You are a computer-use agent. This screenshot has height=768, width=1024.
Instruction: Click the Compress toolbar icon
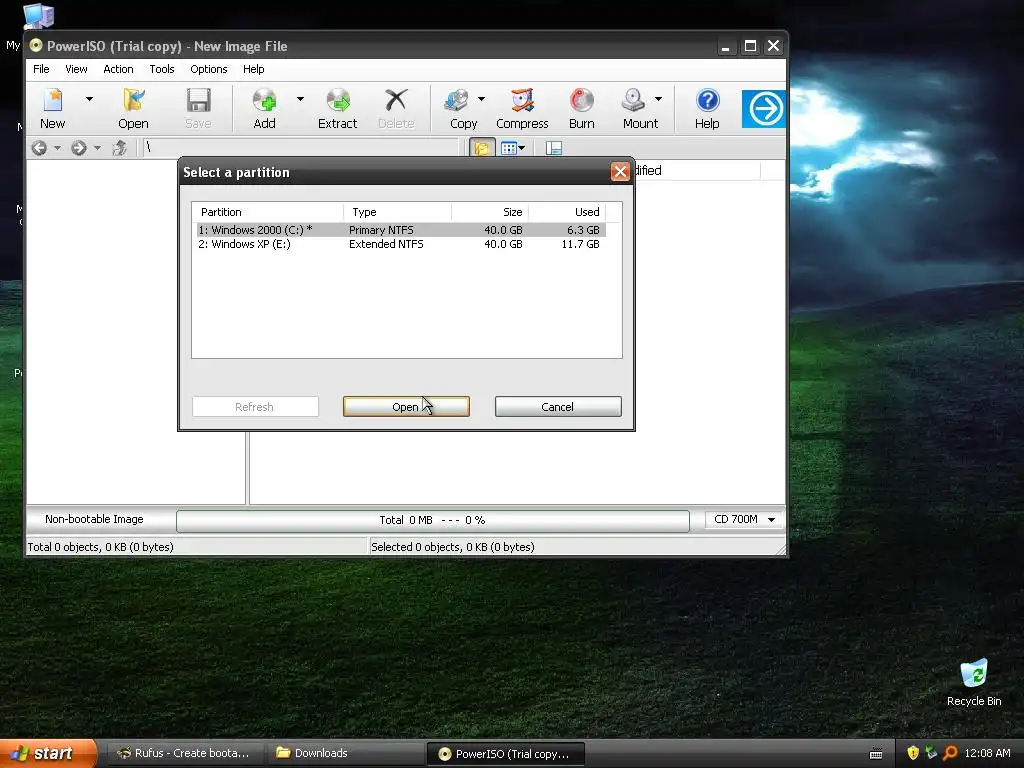click(x=522, y=108)
